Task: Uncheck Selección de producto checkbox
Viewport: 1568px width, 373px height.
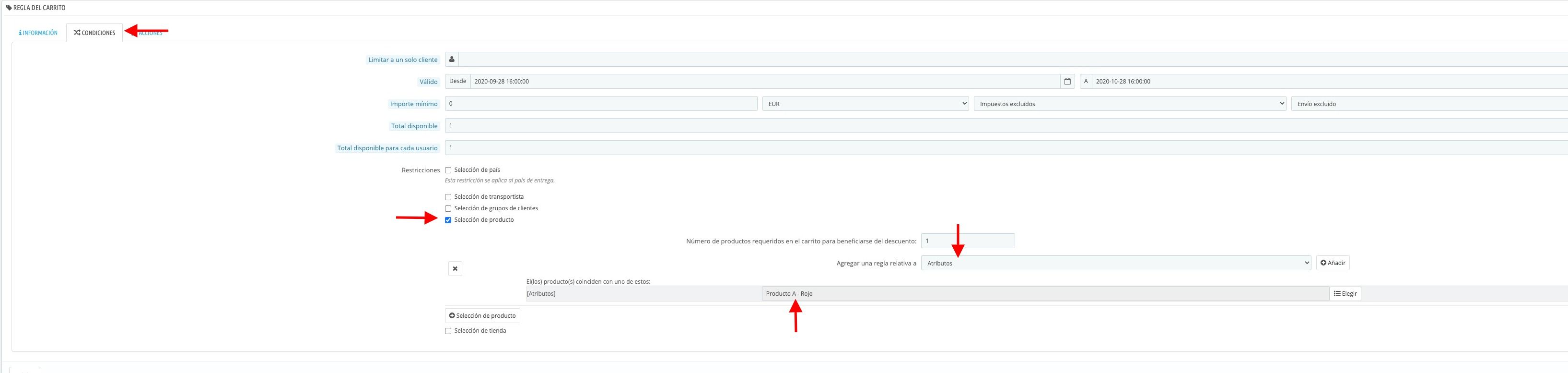Action: click(x=448, y=220)
